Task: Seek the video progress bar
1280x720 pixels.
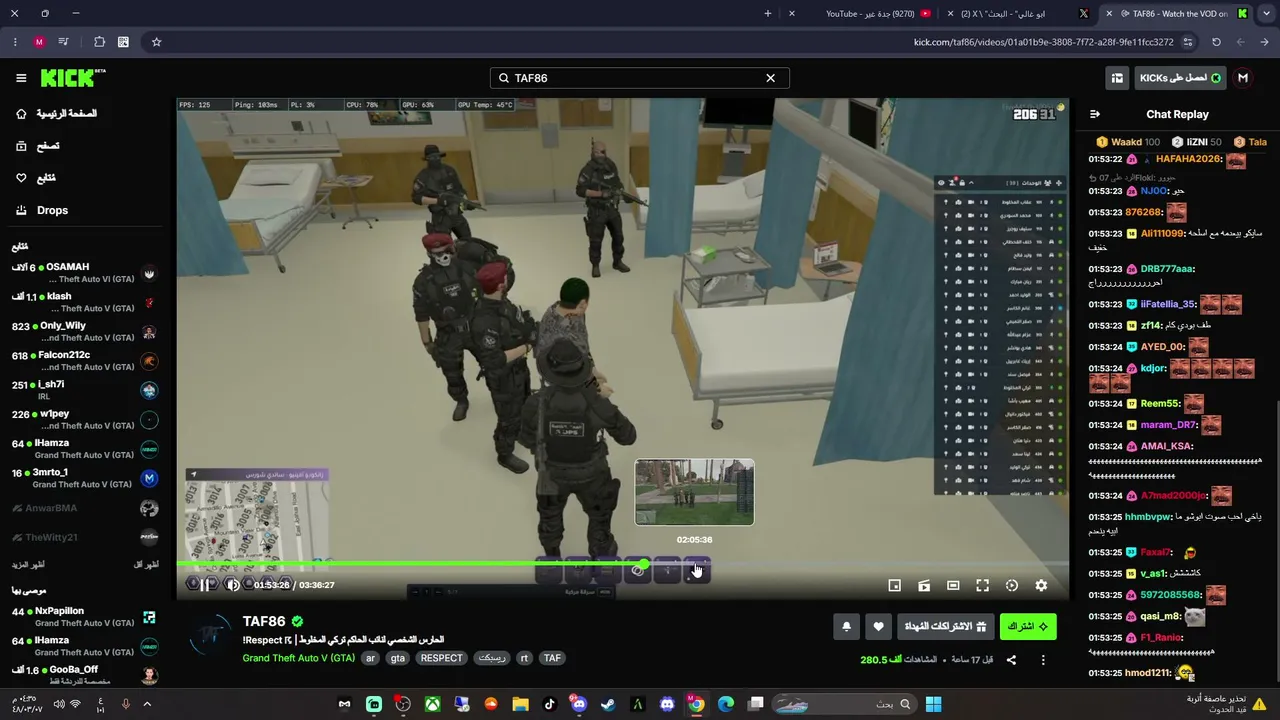Action: pyautogui.click(x=622, y=564)
